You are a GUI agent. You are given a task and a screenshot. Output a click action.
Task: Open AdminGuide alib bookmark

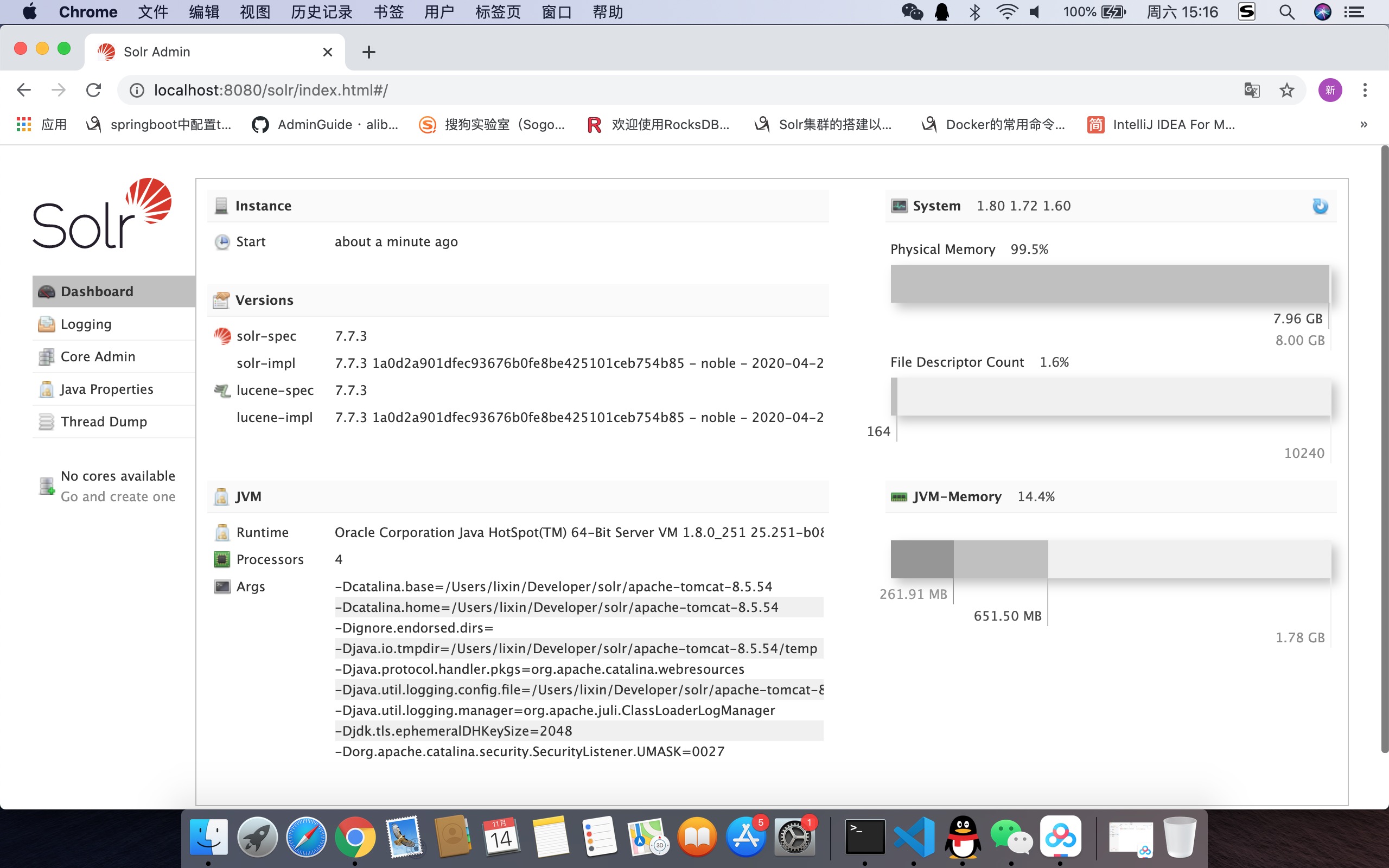[x=325, y=125]
